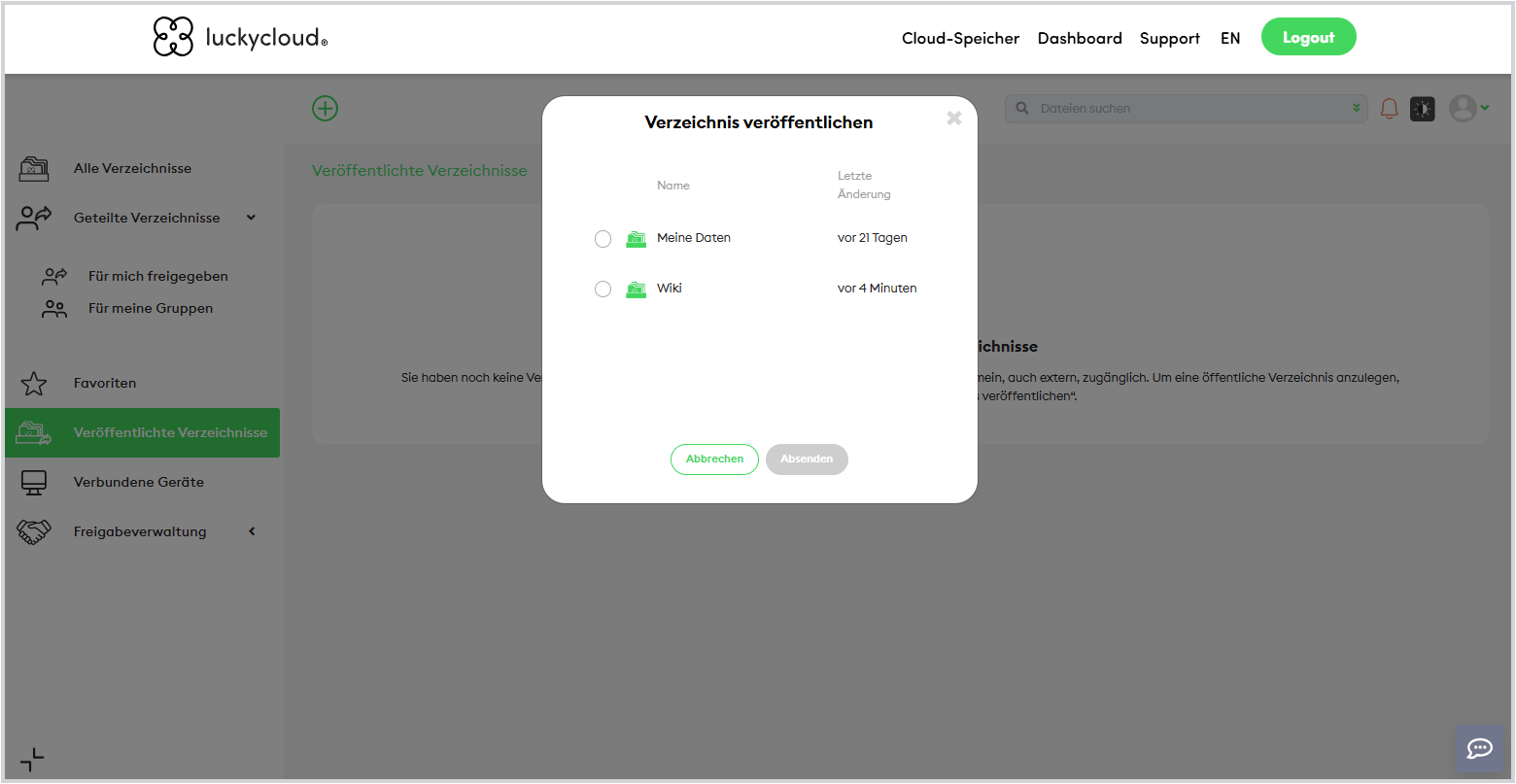Image resolution: width=1516 pixels, height=784 pixels.
Task: Click 'vor 21 Tagen' text
Action: 873,238
